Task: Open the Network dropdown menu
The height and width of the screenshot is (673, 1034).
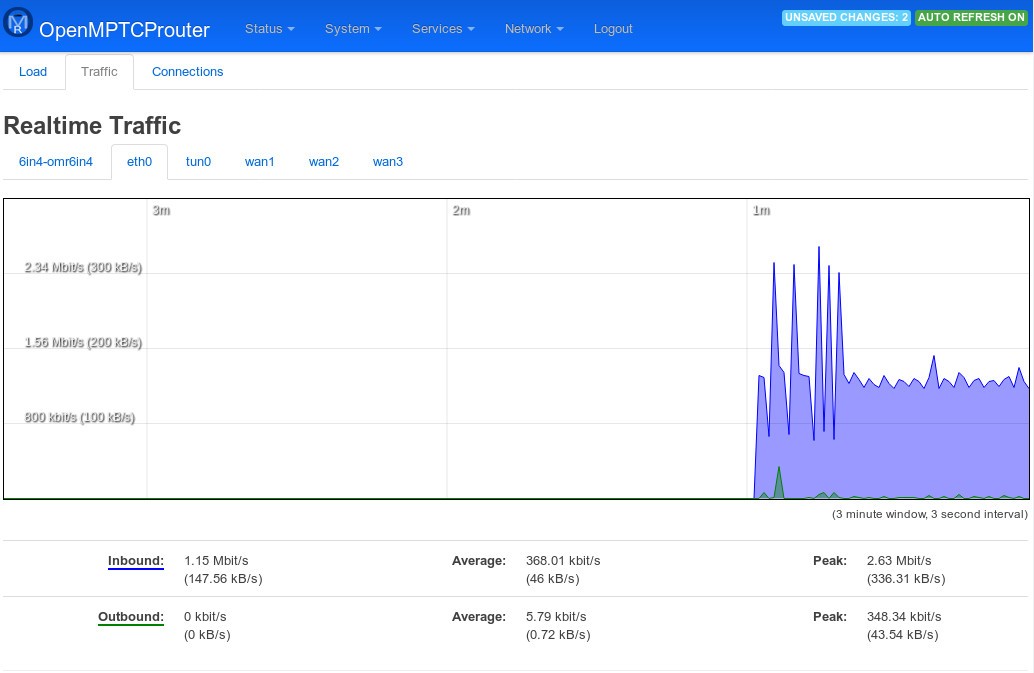Action: click(534, 29)
